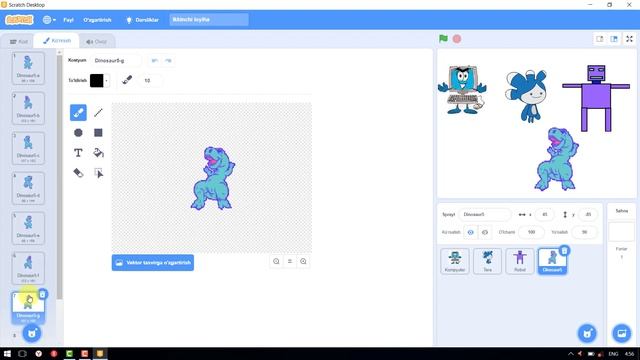Screen dimensions: 640x360
Task: Select the Kompyuter sprite
Action: click(x=455, y=261)
